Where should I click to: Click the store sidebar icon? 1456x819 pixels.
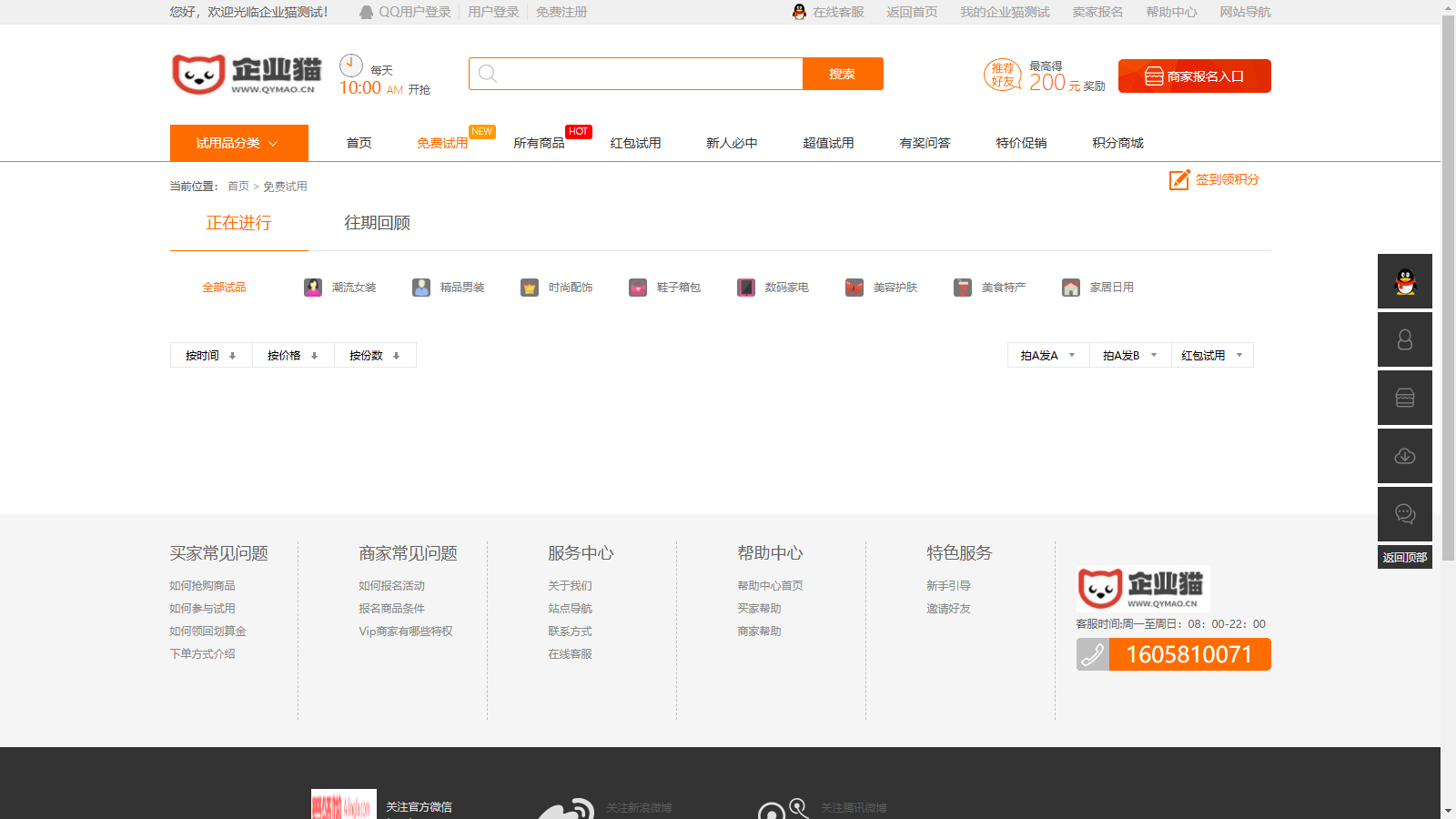click(1405, 398)
